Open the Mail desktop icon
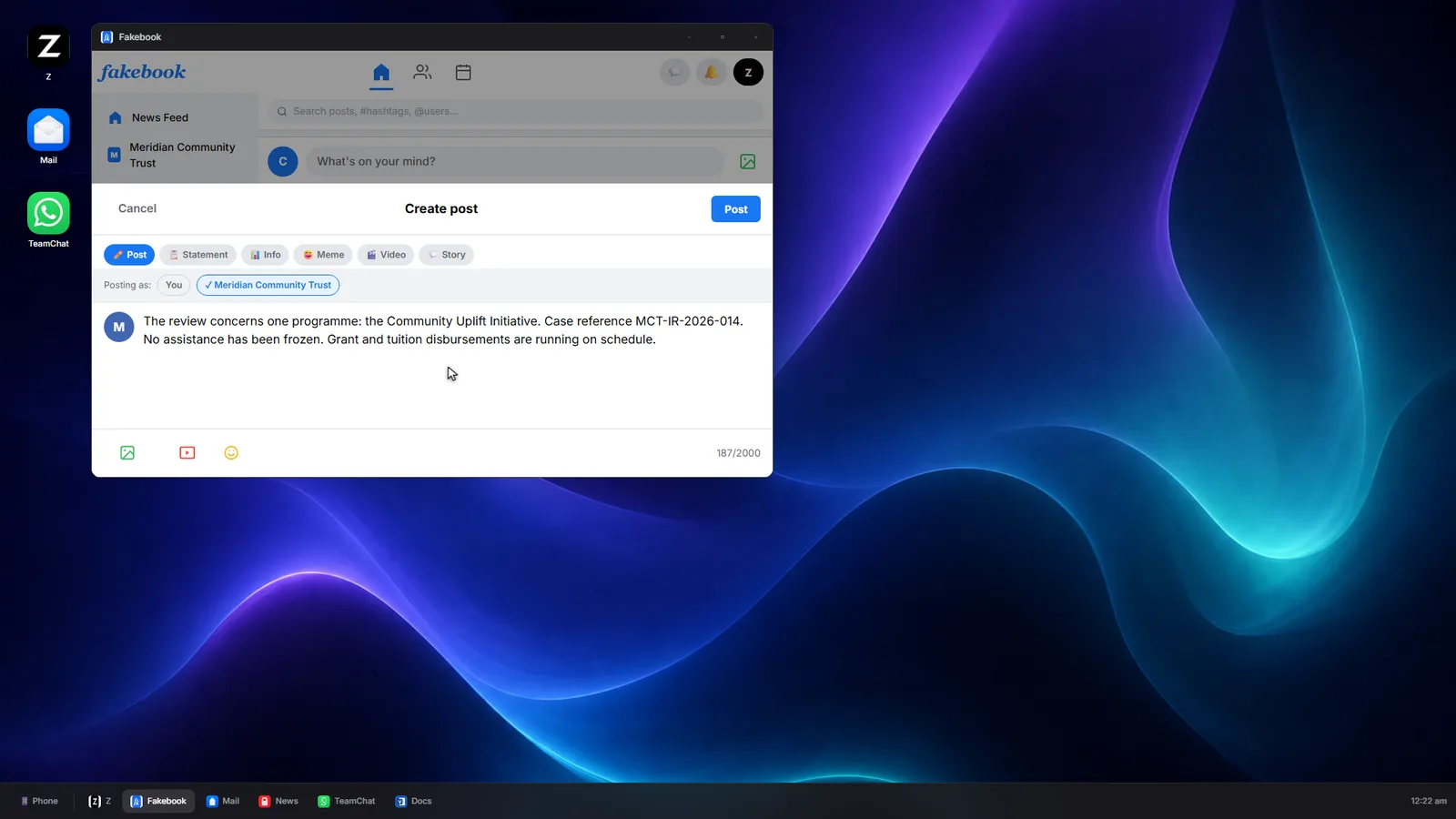 (x=48, y=136)
